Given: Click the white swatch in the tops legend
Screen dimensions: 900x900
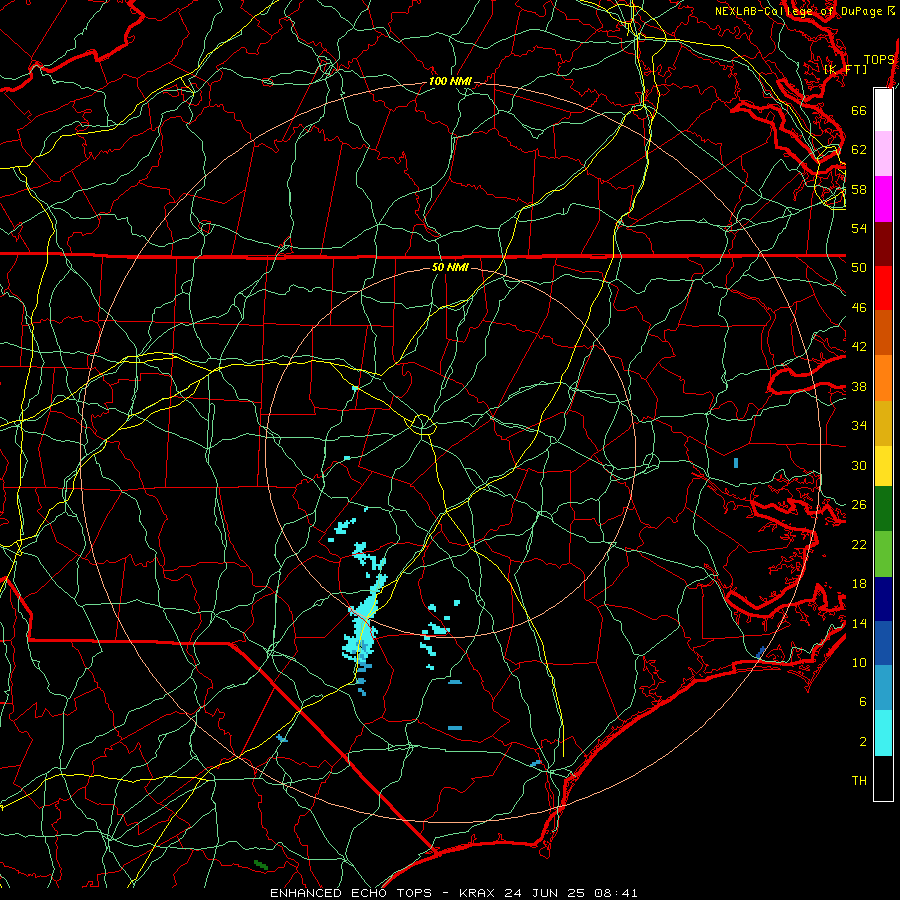Looking at the screenshot, I should pos(883,110).
